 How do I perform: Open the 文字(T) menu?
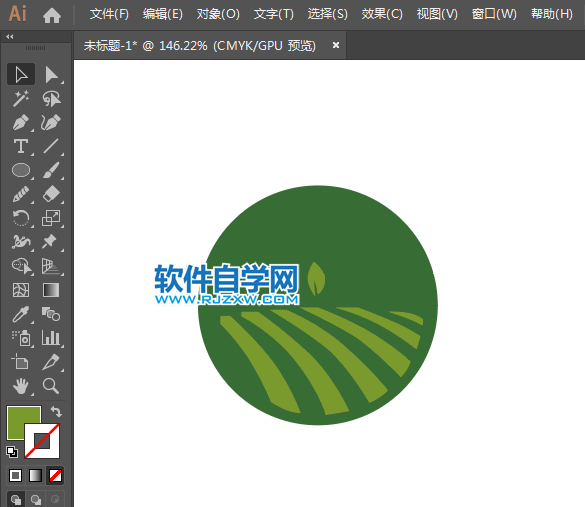pyautogui.click(x=273, y=14)
